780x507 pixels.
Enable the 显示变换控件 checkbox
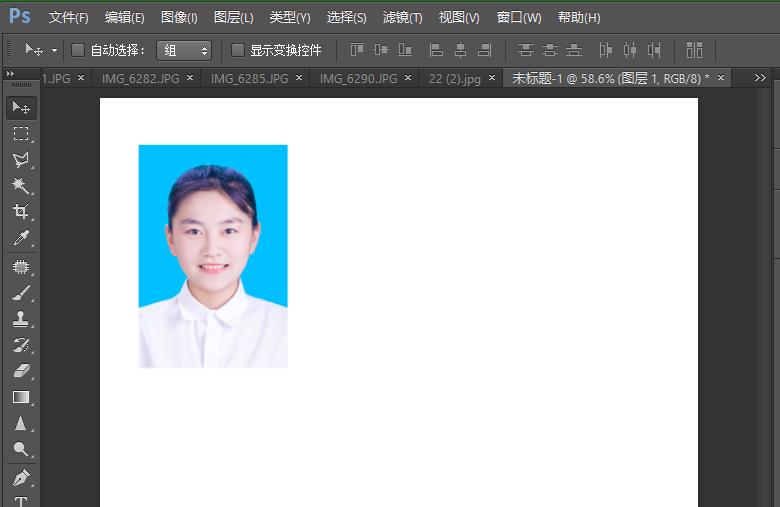pos(238,50)
